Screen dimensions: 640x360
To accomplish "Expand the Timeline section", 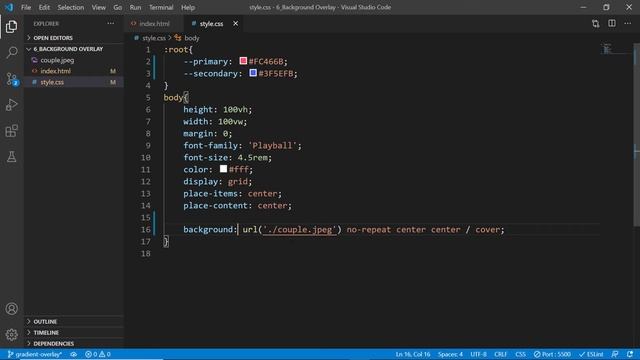I will click(74, 333).
